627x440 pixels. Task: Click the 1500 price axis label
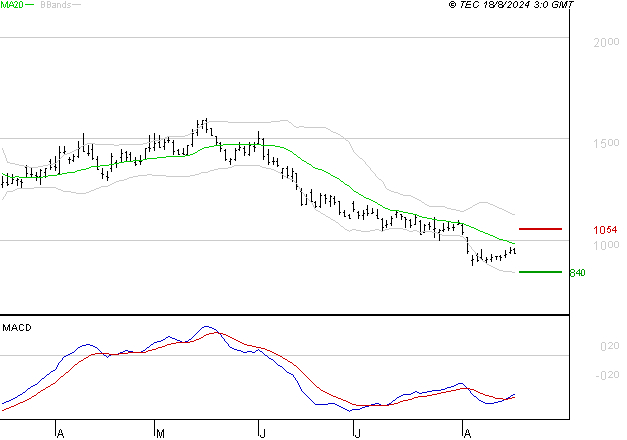click(x=606, y=143)
